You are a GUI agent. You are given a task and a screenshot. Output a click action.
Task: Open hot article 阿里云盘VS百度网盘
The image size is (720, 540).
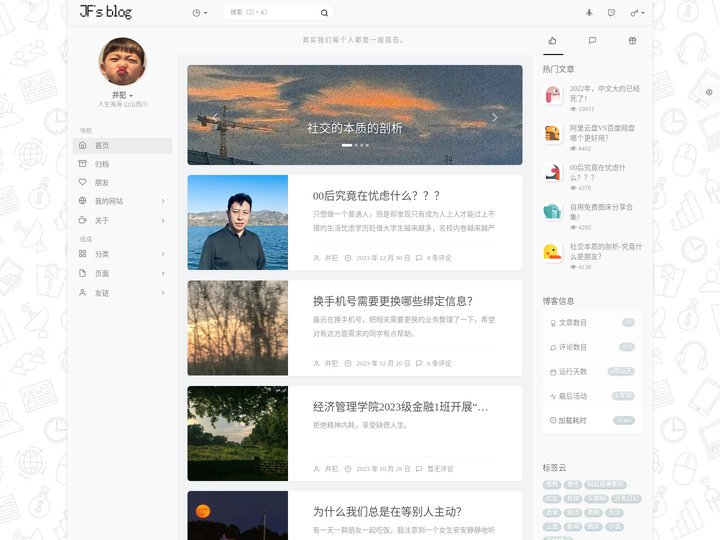click(602, 133)
